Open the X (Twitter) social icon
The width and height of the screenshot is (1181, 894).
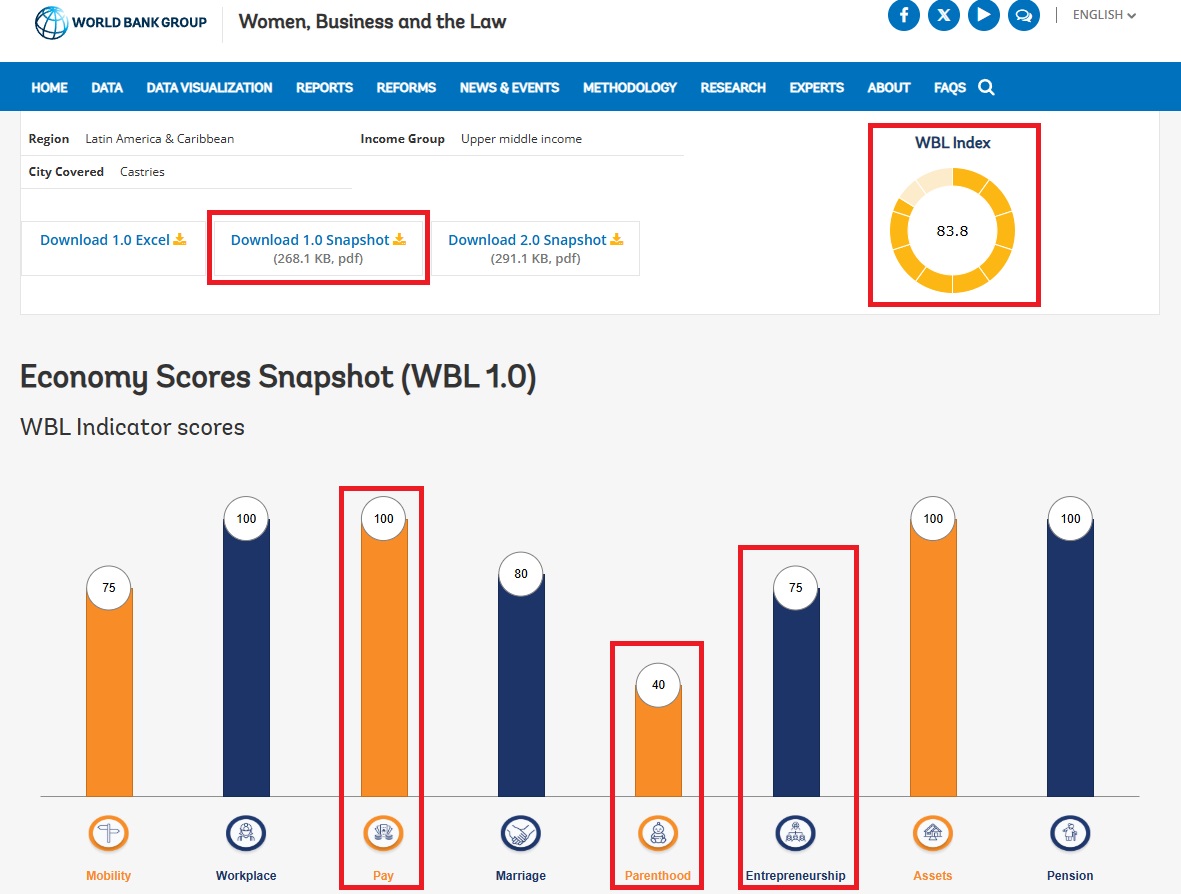click(x=944, y=14)
